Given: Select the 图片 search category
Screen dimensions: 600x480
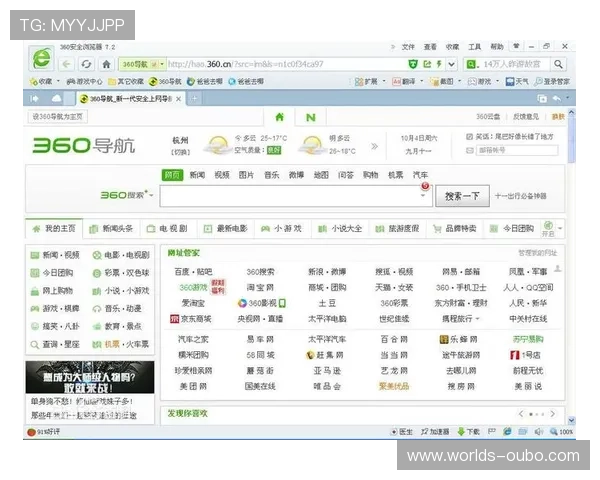Looking at the screenshot, I should click(x=246, y=175).
